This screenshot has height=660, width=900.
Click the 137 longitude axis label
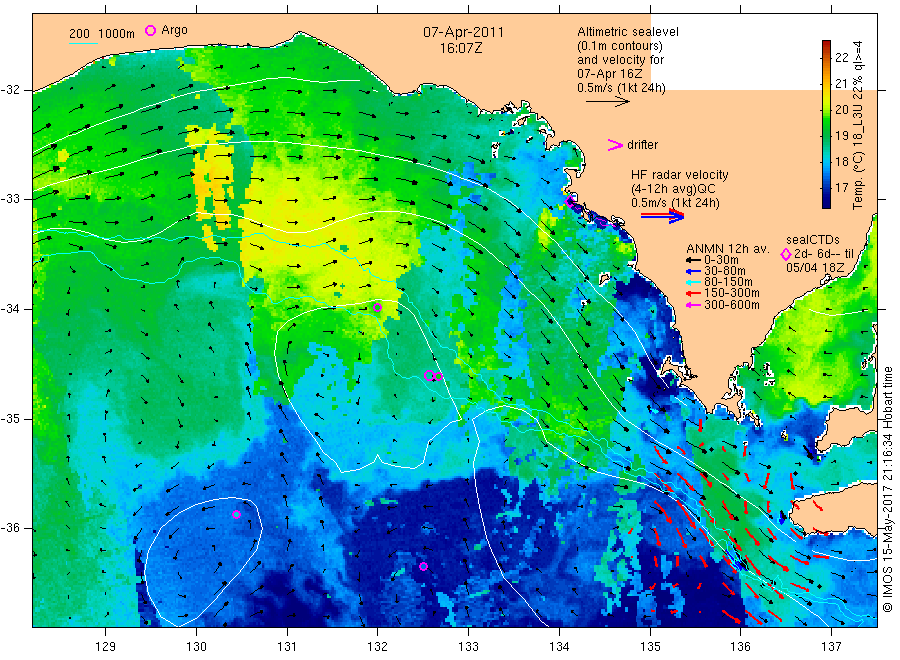831,647
